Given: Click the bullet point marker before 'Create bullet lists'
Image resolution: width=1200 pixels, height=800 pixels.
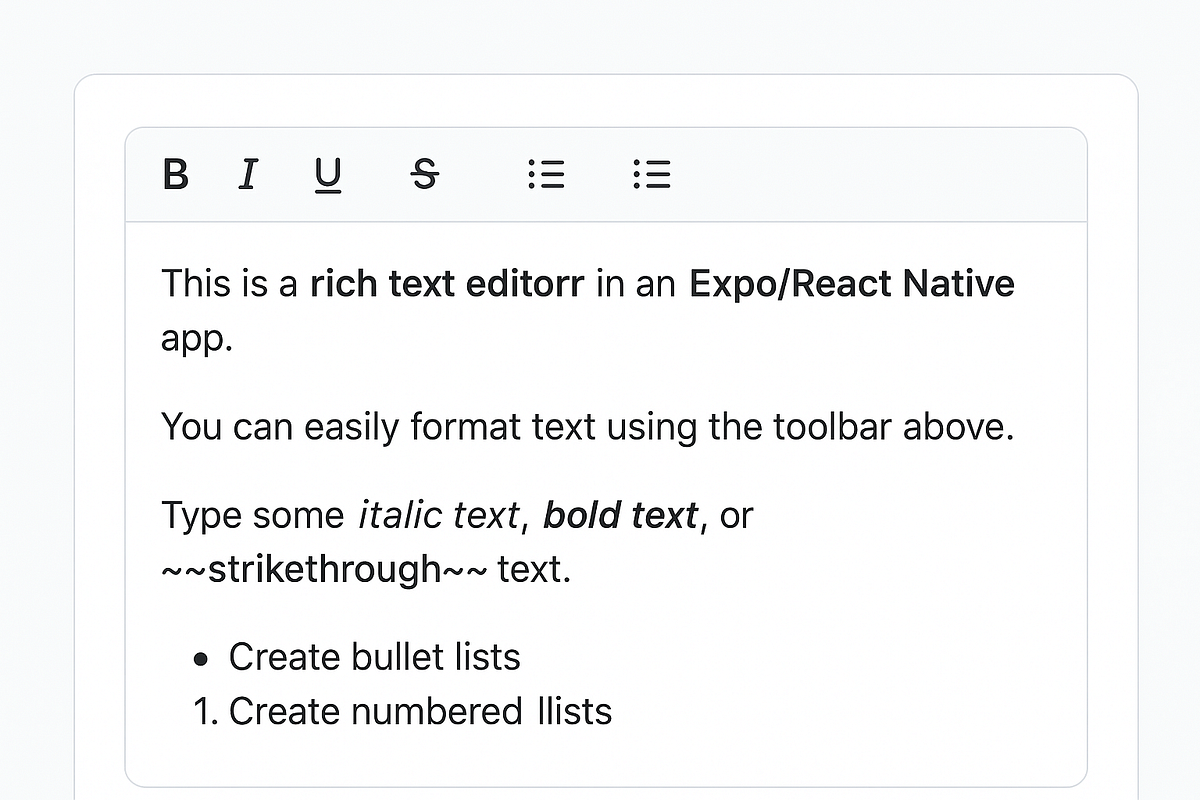Looking at the screenshot, I should click(200, 658).
